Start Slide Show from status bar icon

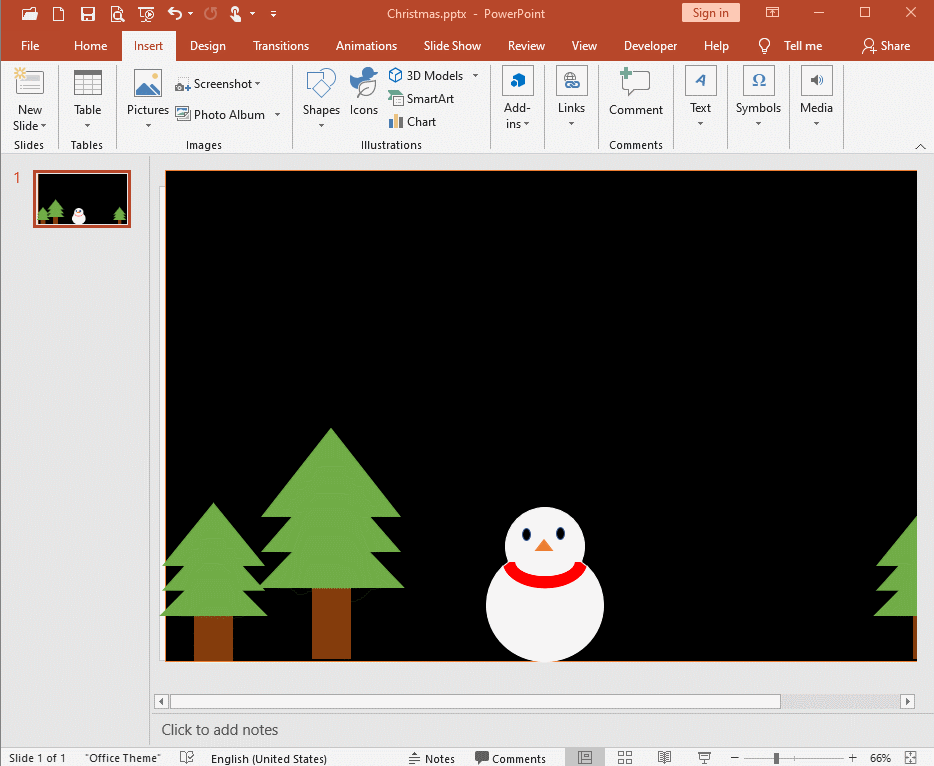click(x=704, y=758)
